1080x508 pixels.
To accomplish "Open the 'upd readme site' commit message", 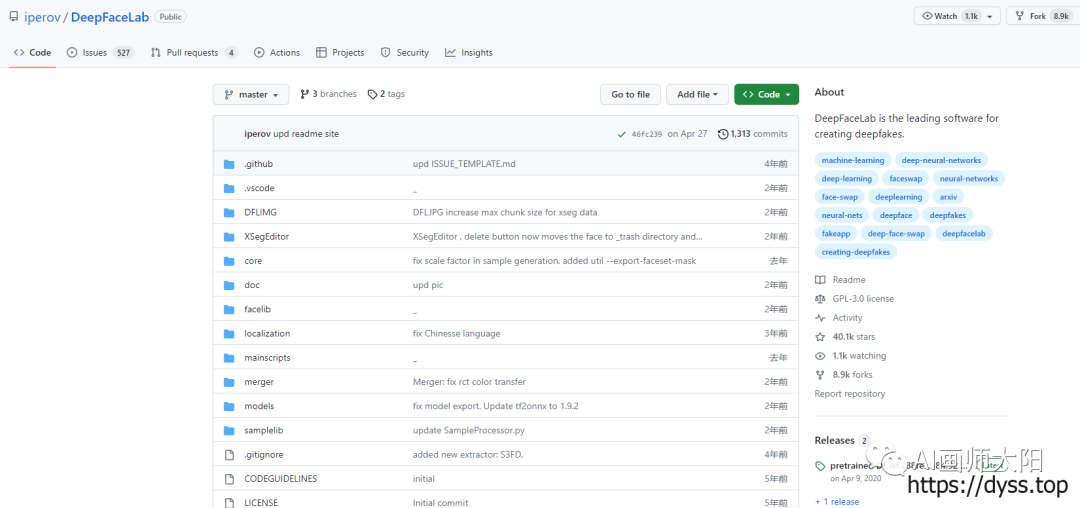I will tap(306, 134).
